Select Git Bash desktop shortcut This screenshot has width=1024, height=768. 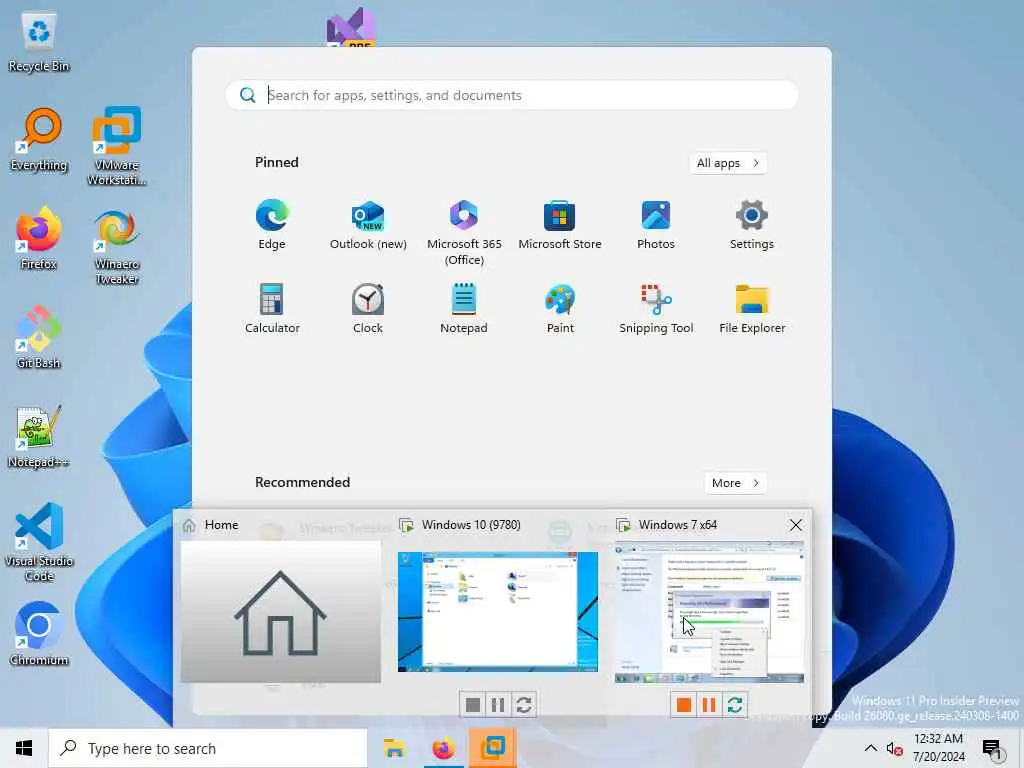pos(39,337)
